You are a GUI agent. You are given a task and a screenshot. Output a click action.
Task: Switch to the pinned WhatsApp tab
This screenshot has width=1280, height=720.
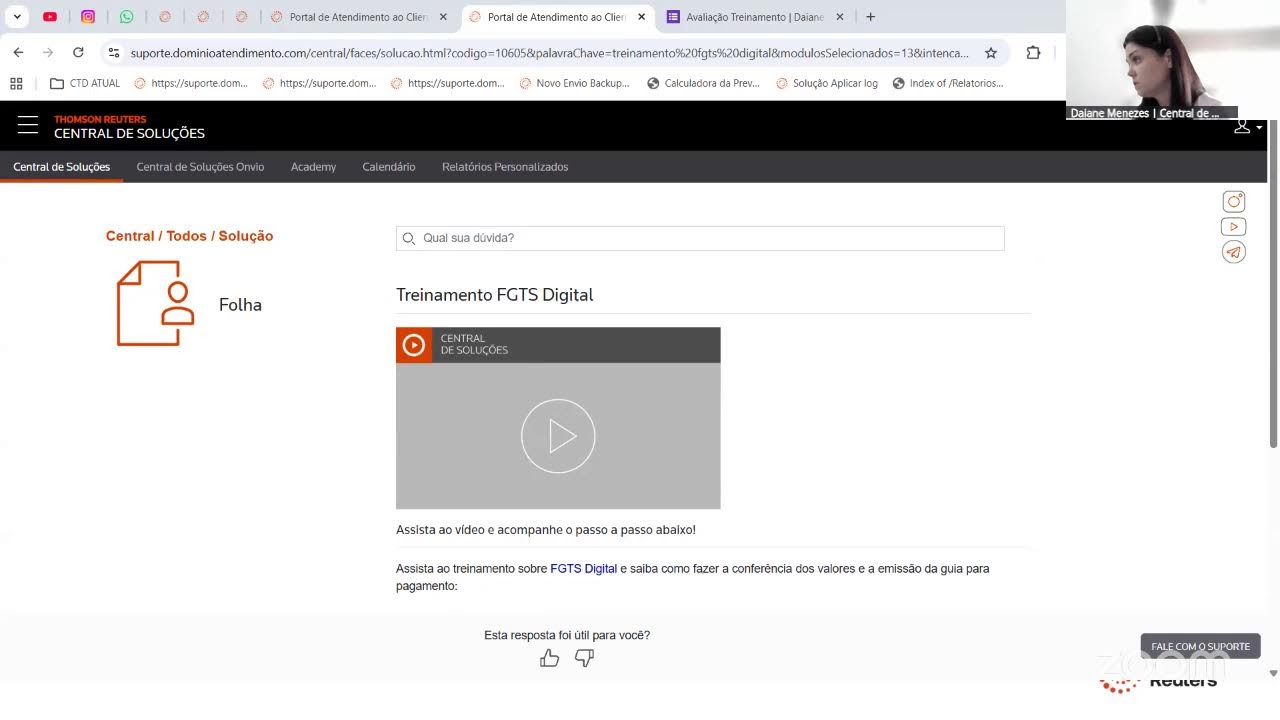pyautogui.click(x=126, y=17)
